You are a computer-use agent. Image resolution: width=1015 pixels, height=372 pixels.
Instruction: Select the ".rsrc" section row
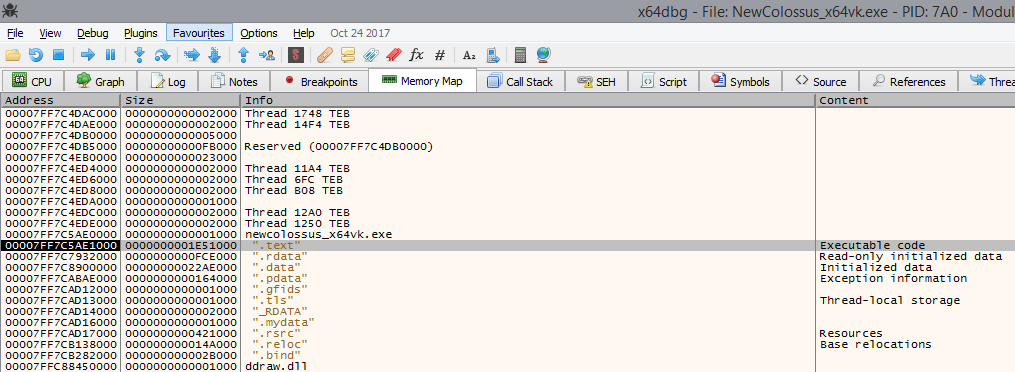508,334
